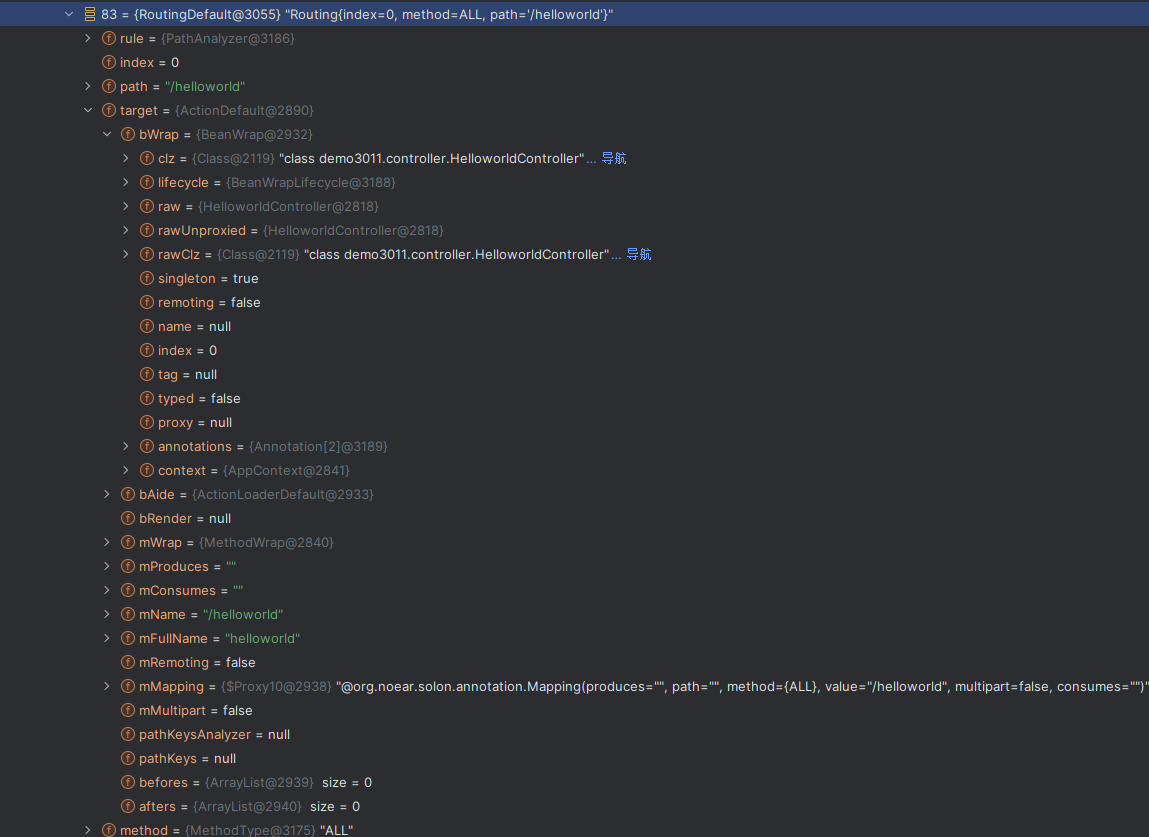Expand the mConsumes field
This screenshot has height=837, width=1149.
pos(107,590)
